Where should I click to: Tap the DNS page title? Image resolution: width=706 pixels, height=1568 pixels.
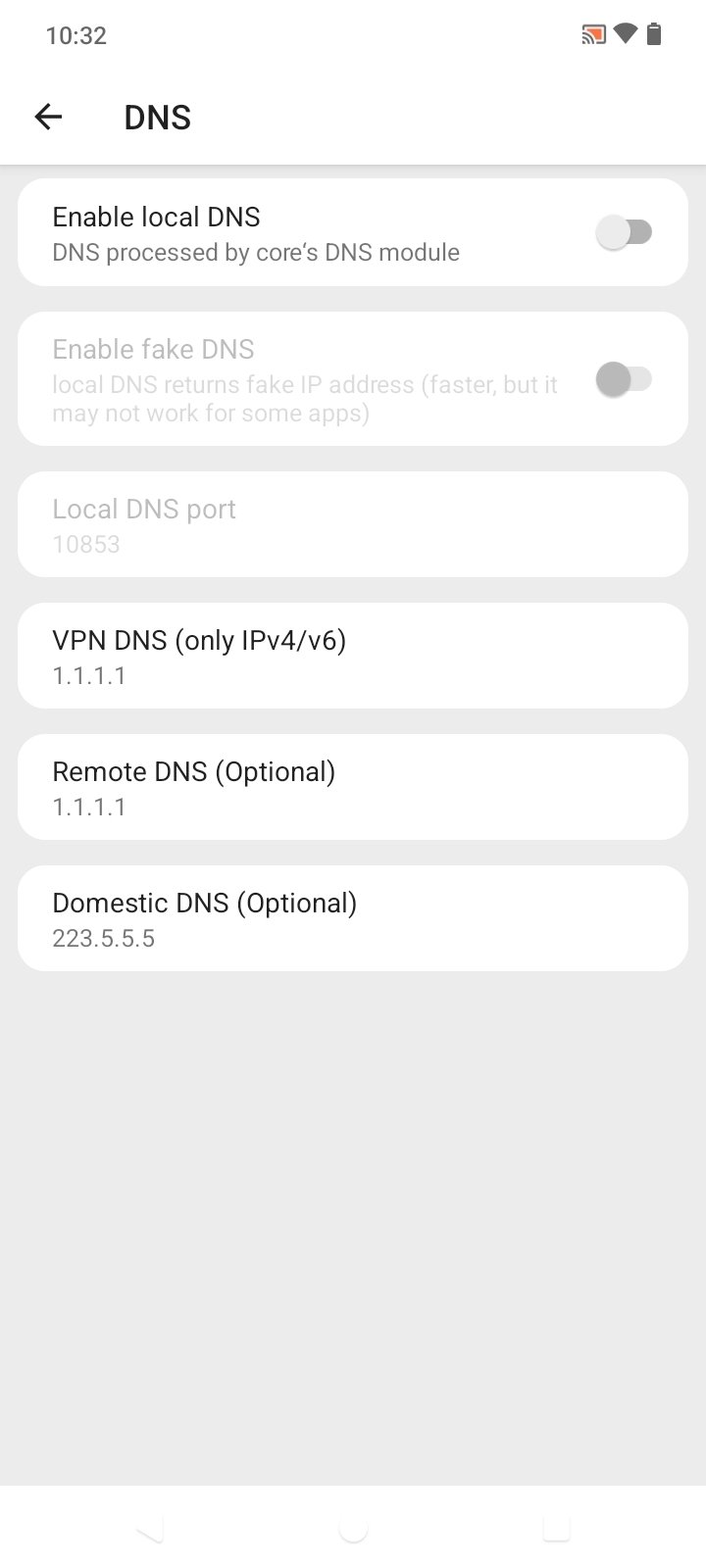[157, 118]
